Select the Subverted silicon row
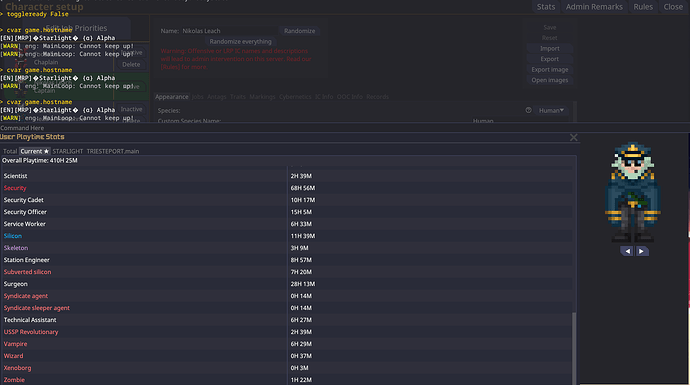690x385 pixels. (x=287, y=272)
